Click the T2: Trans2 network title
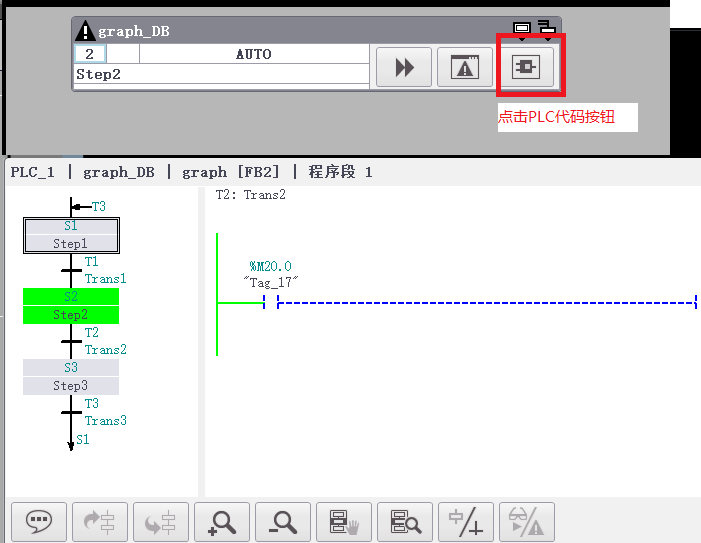This screenshot has width=701, height=543. point(250,195)
